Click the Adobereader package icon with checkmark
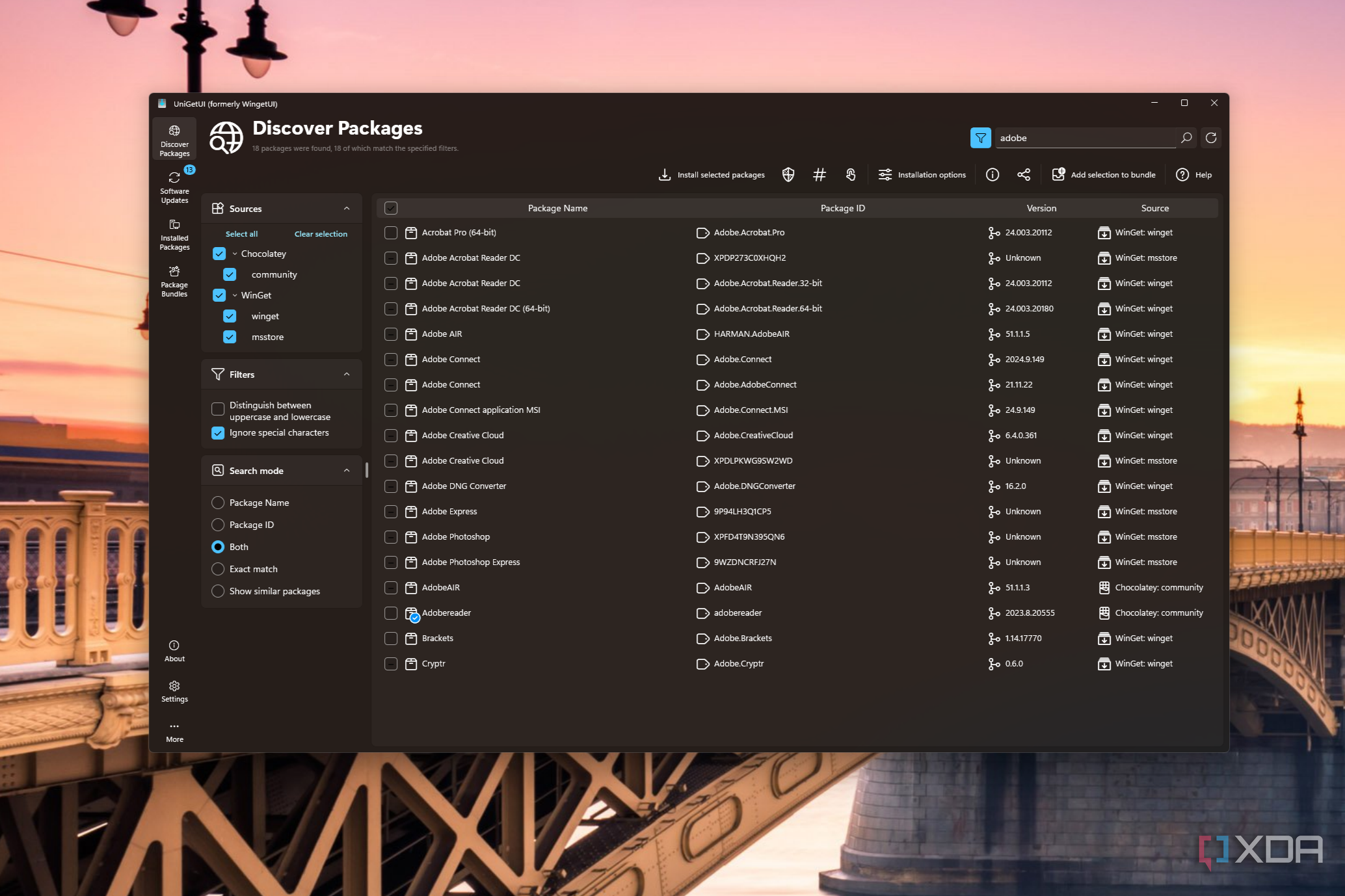The image size is (1345, 896). [x=412, y=614]
